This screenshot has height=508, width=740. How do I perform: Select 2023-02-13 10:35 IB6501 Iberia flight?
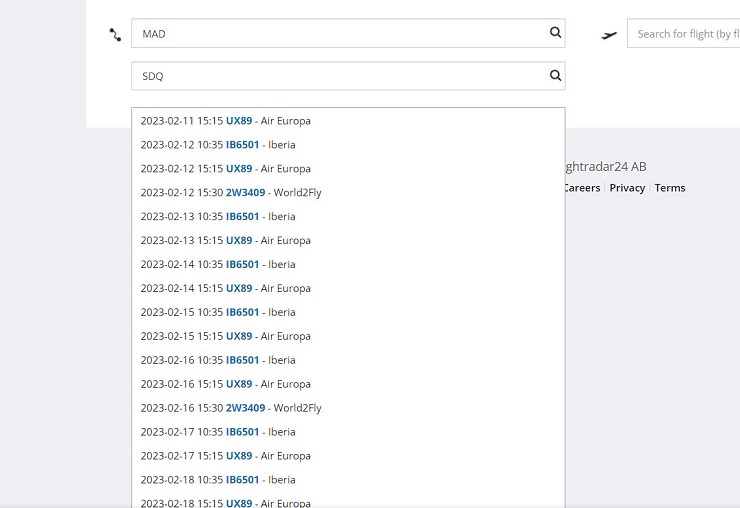click(348, 217)
